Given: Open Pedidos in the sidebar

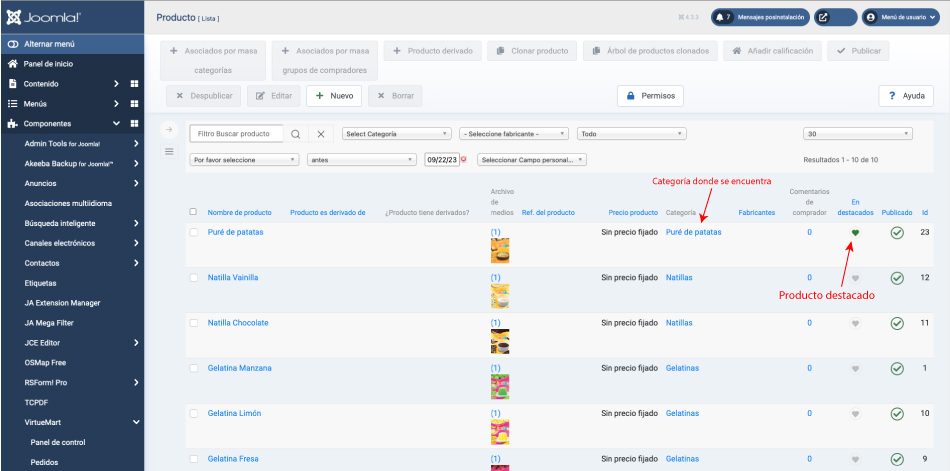Looking at the screenshot, I should click(x=44, y=463).
